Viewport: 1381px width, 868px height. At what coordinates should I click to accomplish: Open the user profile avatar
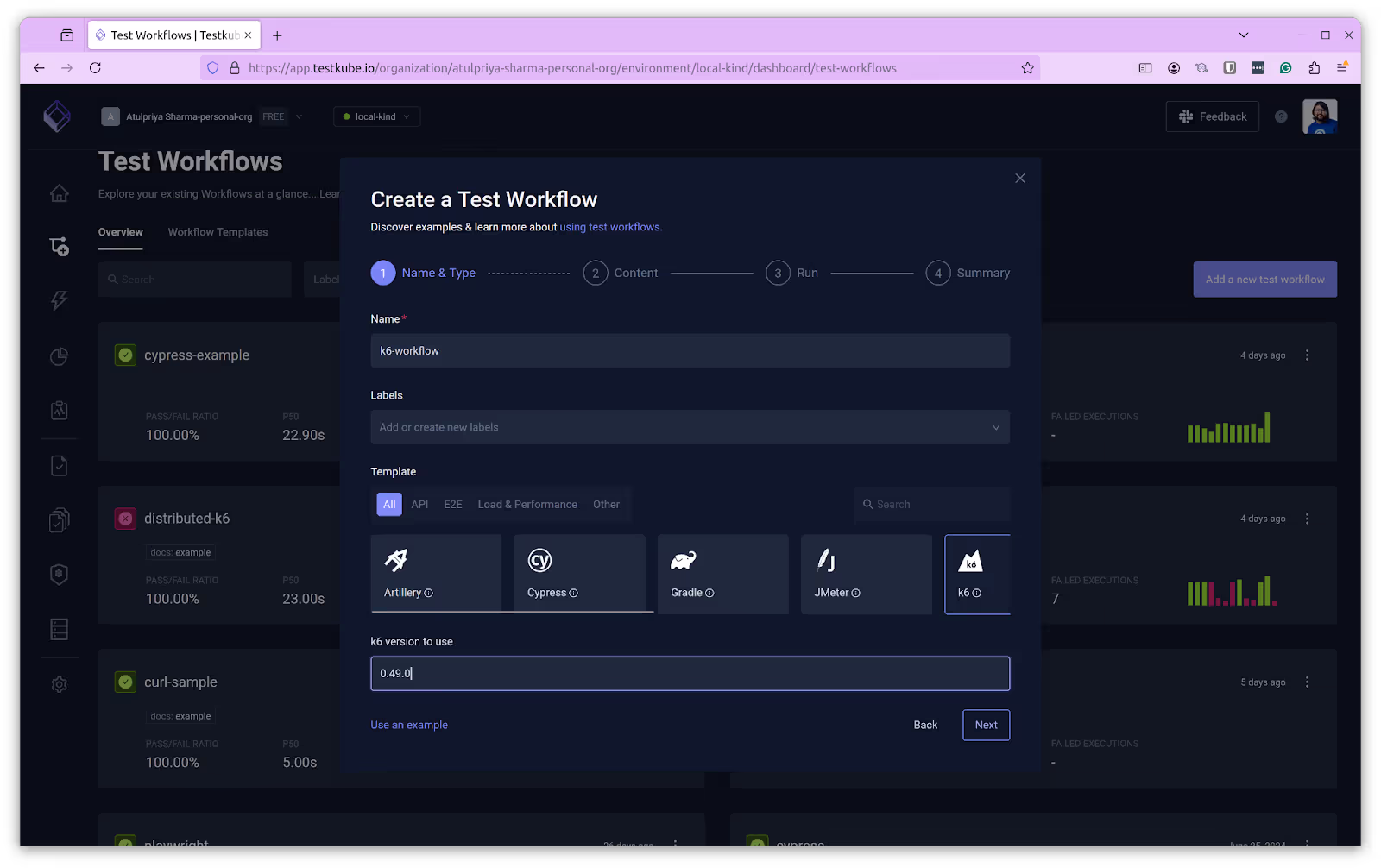point(1320,116)
